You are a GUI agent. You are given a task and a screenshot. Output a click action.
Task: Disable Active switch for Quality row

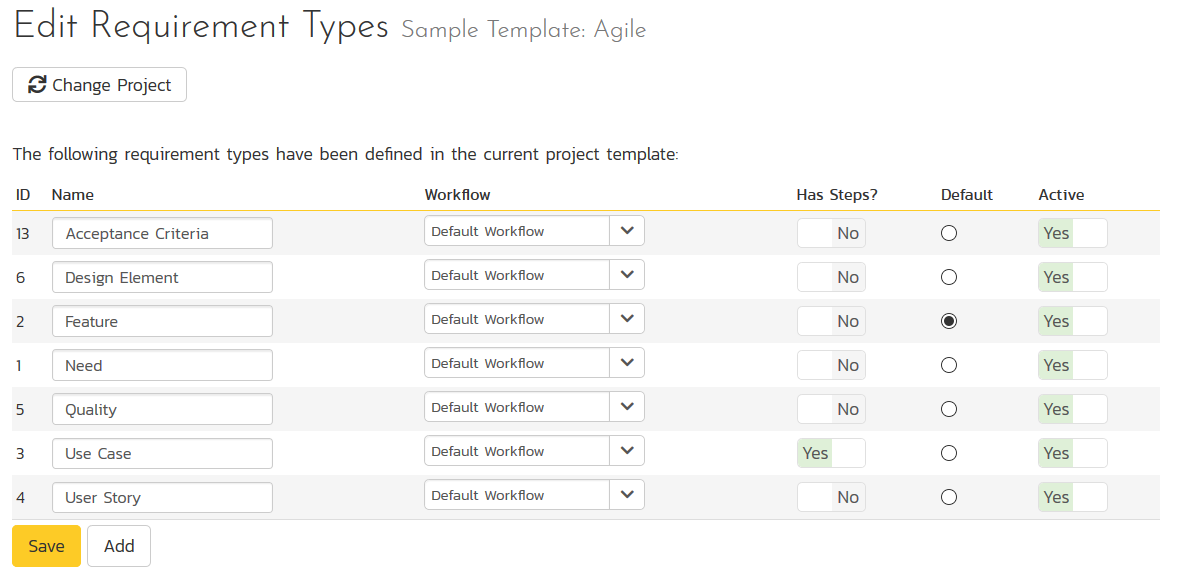(x=1072, y=409)
